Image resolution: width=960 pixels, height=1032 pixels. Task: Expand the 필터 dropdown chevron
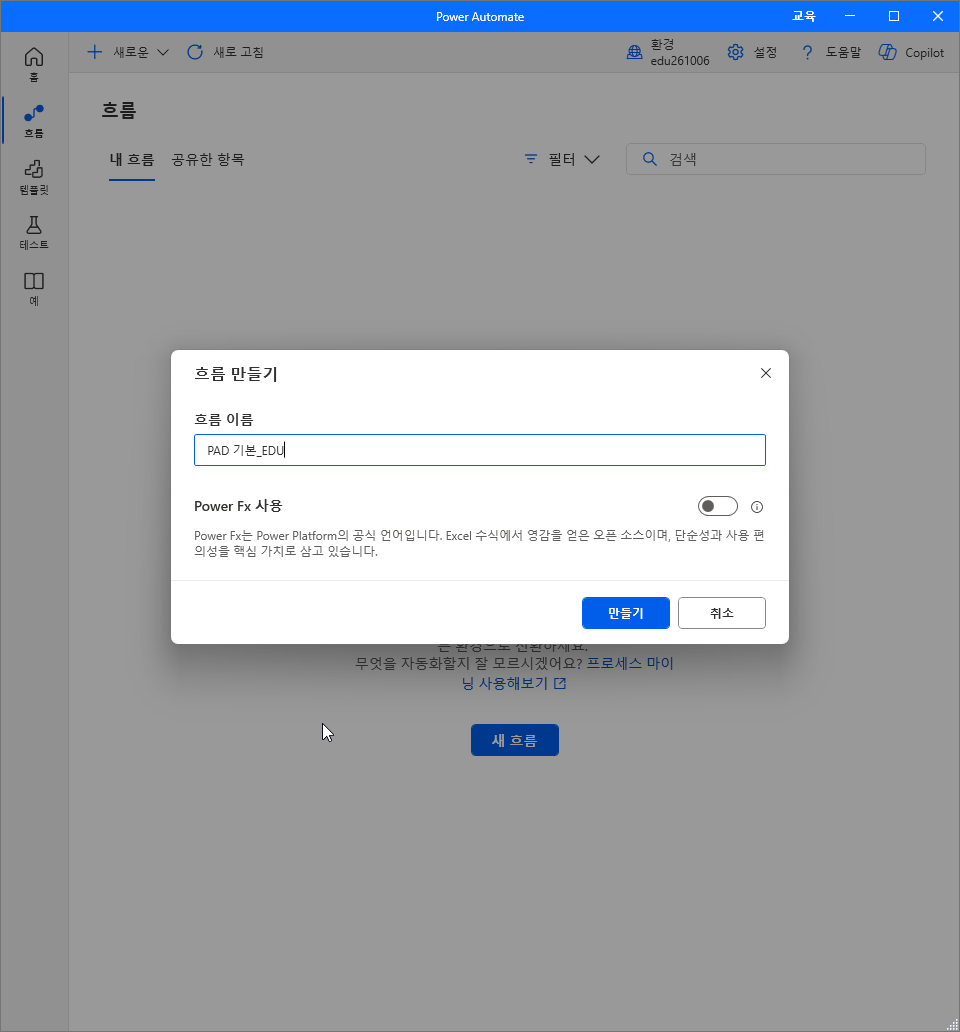[592, 159]
